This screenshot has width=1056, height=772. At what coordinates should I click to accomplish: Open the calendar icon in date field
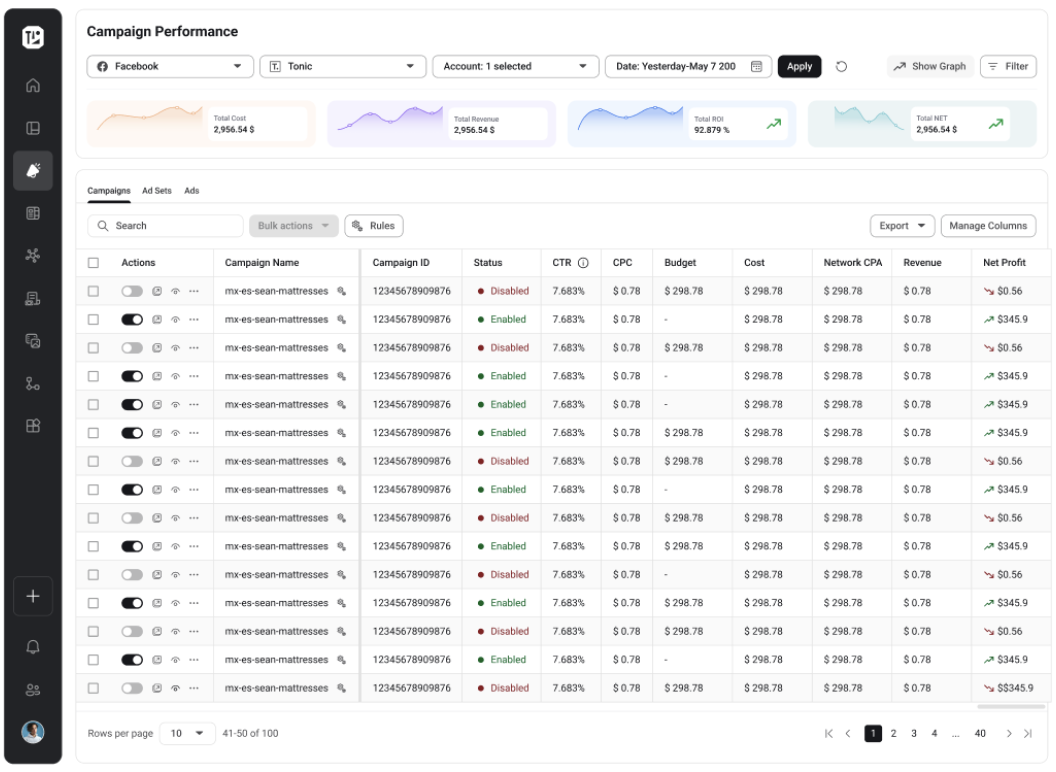click(756, 67)
